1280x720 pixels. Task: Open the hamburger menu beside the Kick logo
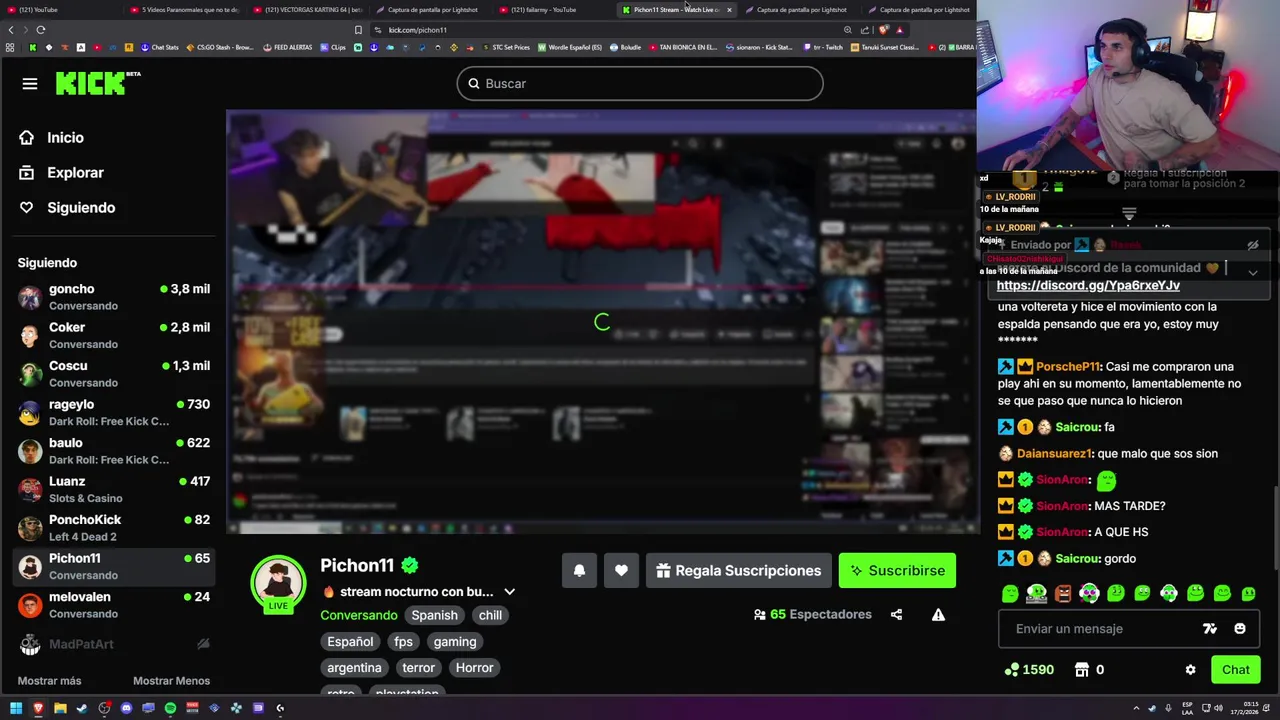[x=29, y=84]
